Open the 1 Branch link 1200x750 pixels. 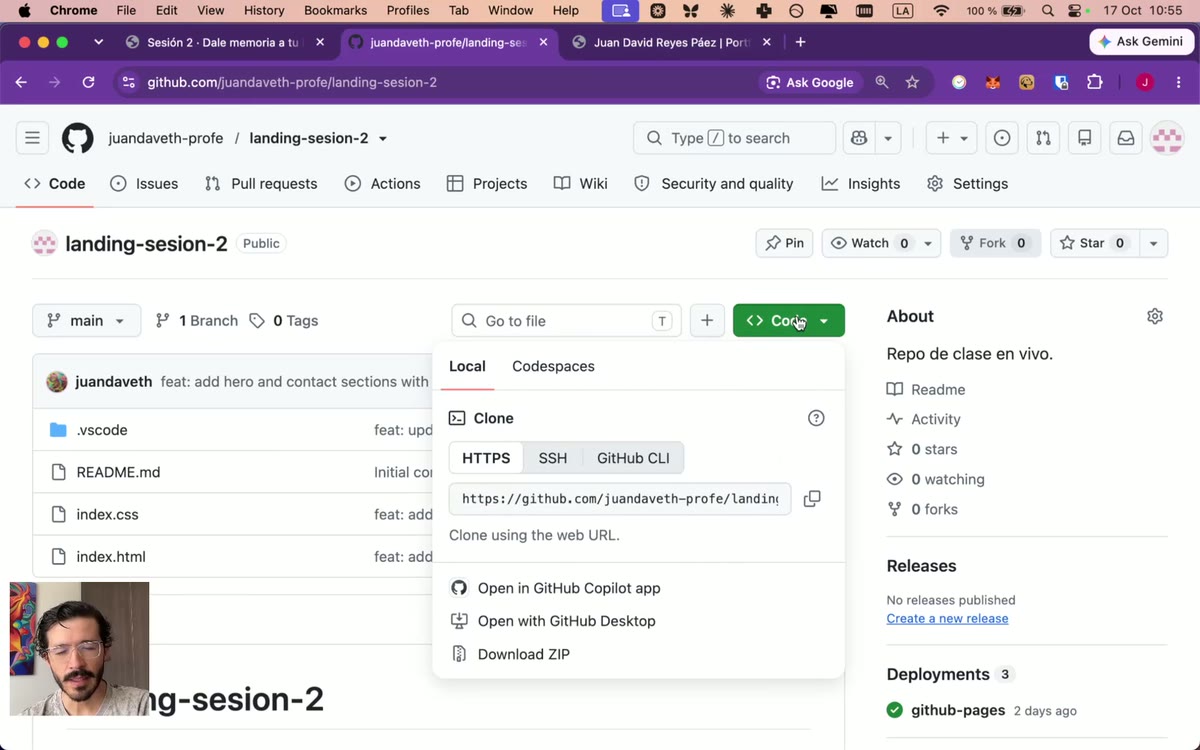197,321
